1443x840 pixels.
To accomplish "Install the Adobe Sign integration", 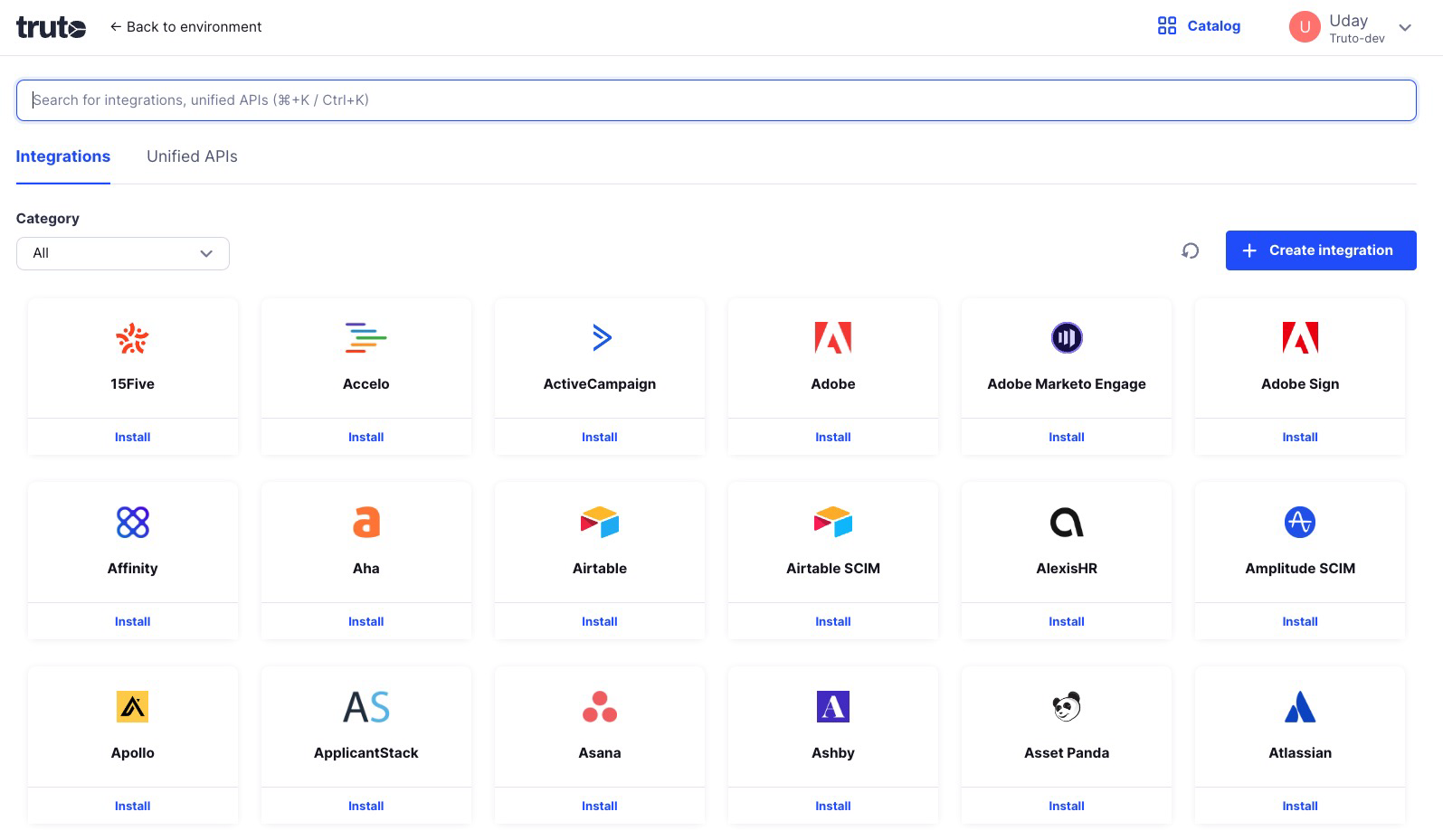I will (1300, 437).
